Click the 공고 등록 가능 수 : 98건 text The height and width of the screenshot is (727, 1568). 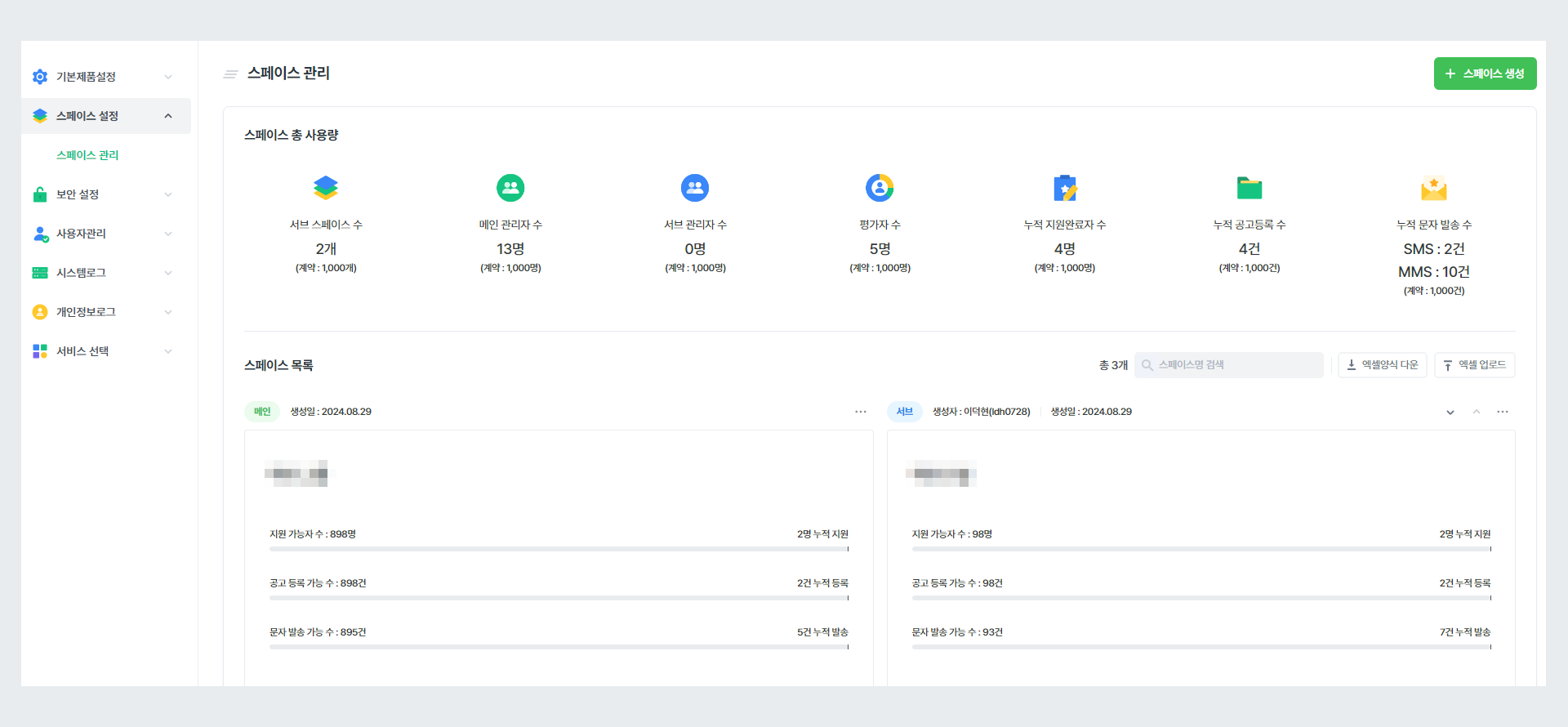(x=957, y=583)
